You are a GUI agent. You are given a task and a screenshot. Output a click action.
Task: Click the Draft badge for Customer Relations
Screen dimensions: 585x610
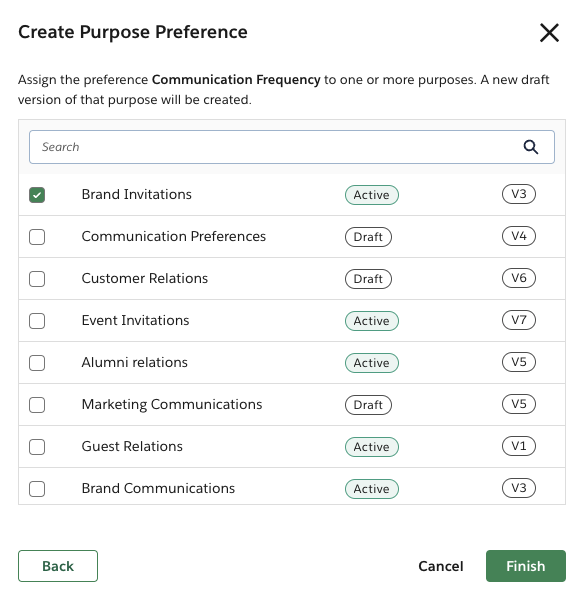368,279
